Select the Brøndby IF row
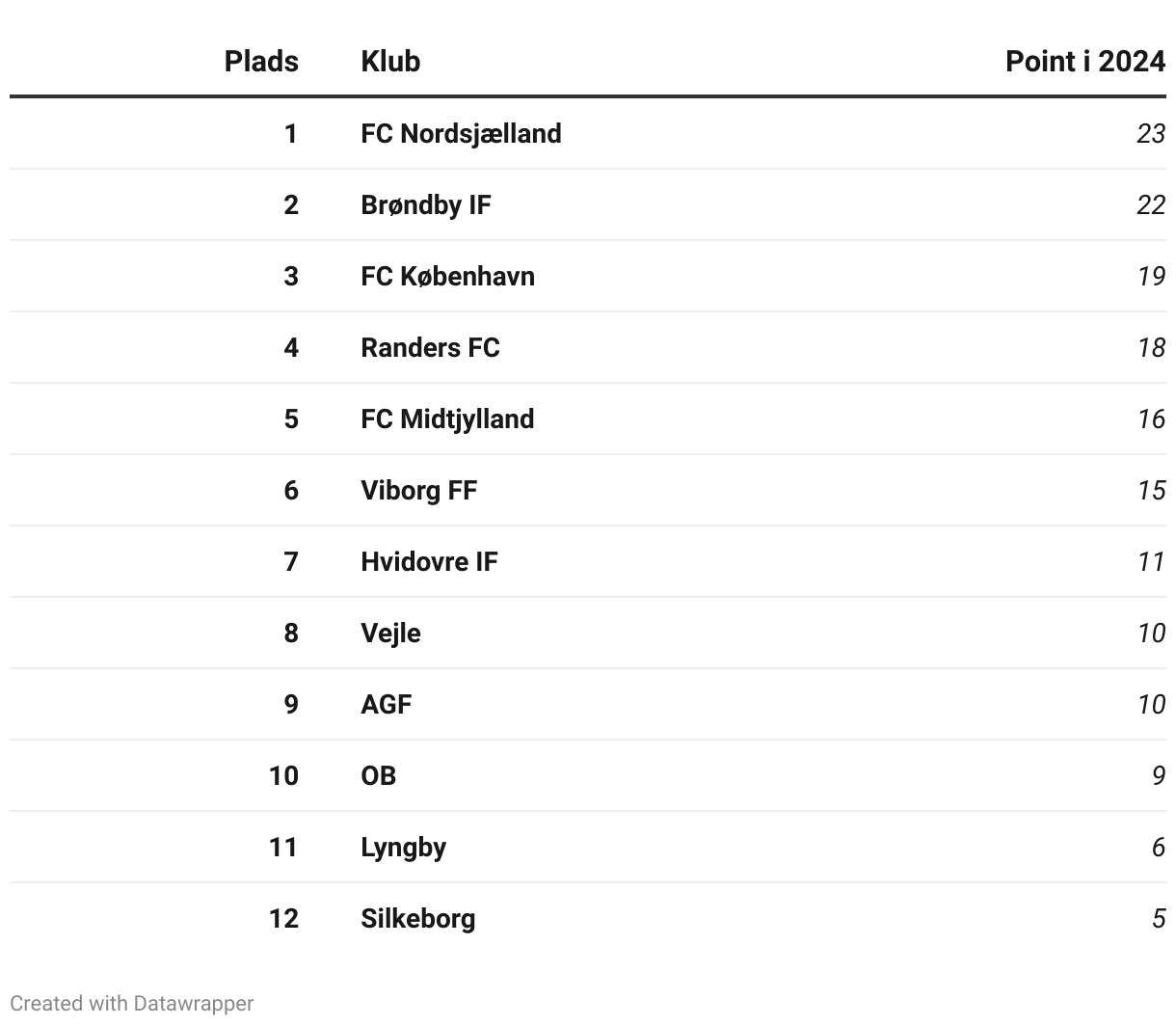The width and height of the screenshot is (1176, 1026). [x=588, y=204]
